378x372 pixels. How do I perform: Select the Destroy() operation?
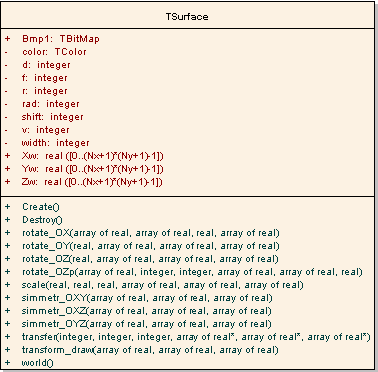coord(42,220)
